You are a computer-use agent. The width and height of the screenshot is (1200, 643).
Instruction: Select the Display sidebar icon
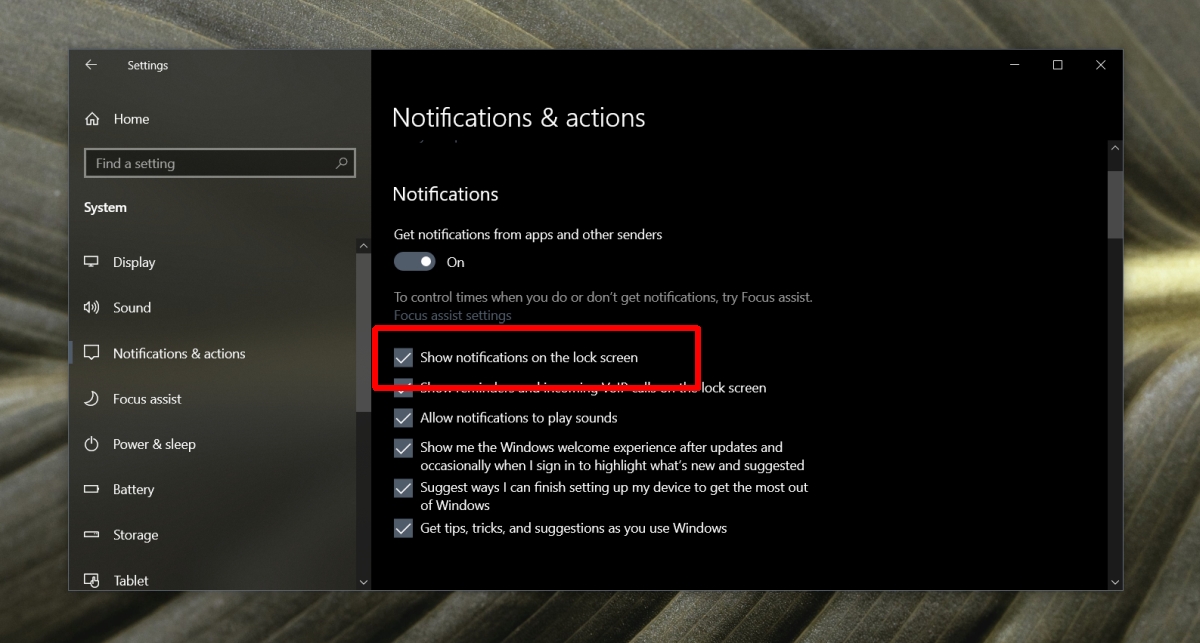93,262
